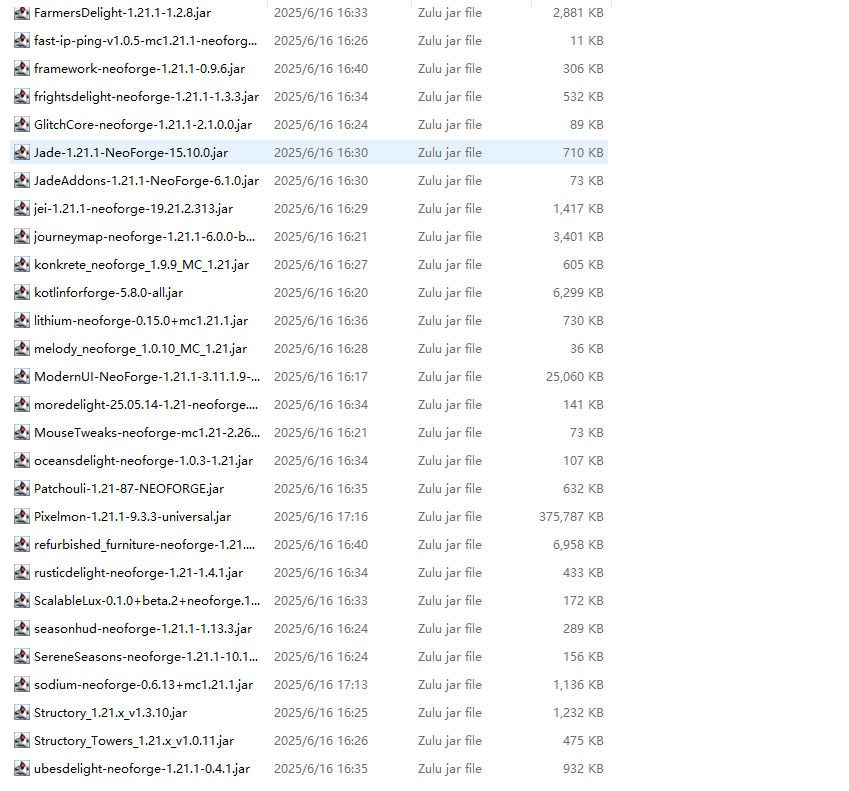Pick the icon beside sodium-neoforge-0.6.13+mc1.21.1.jar
Viewport: 849px width, 791px height.
pyautogui.click(x=21, y=685)
